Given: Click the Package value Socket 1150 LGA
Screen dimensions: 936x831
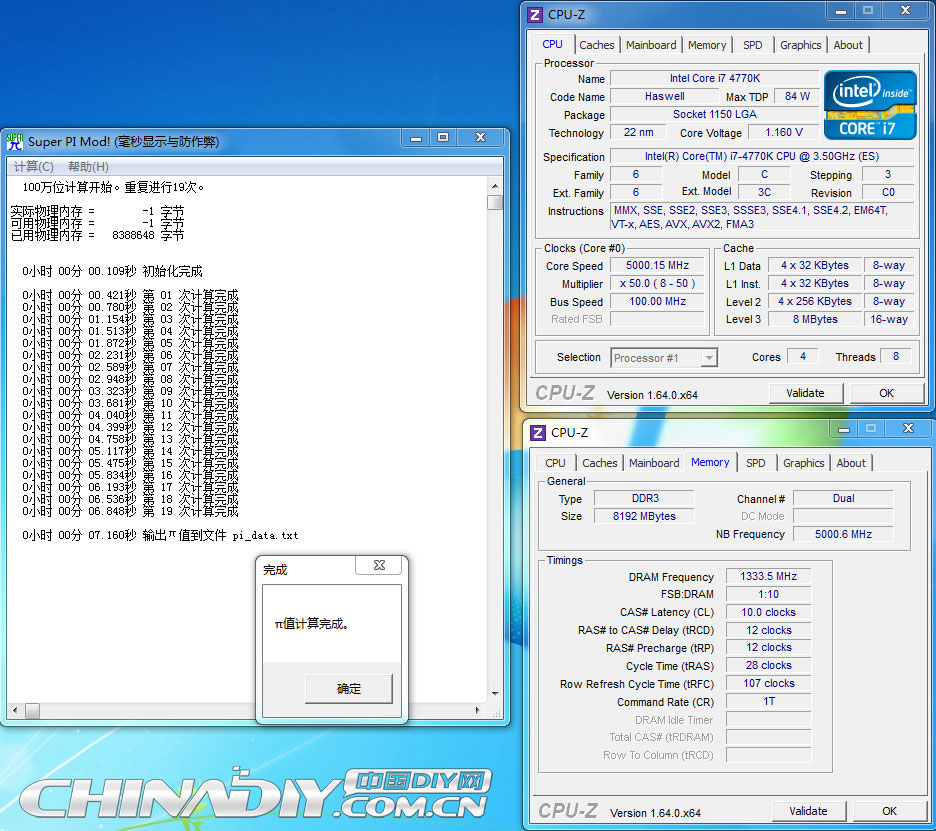Looking at the screenshot, I should 715,114.
